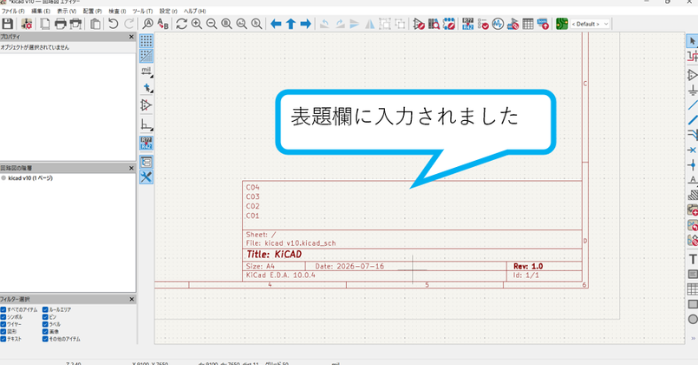Open the 編集 (Edit) menu
This screenshot has height=365, width=698.
pyautogui.click(x=41, y=11)
